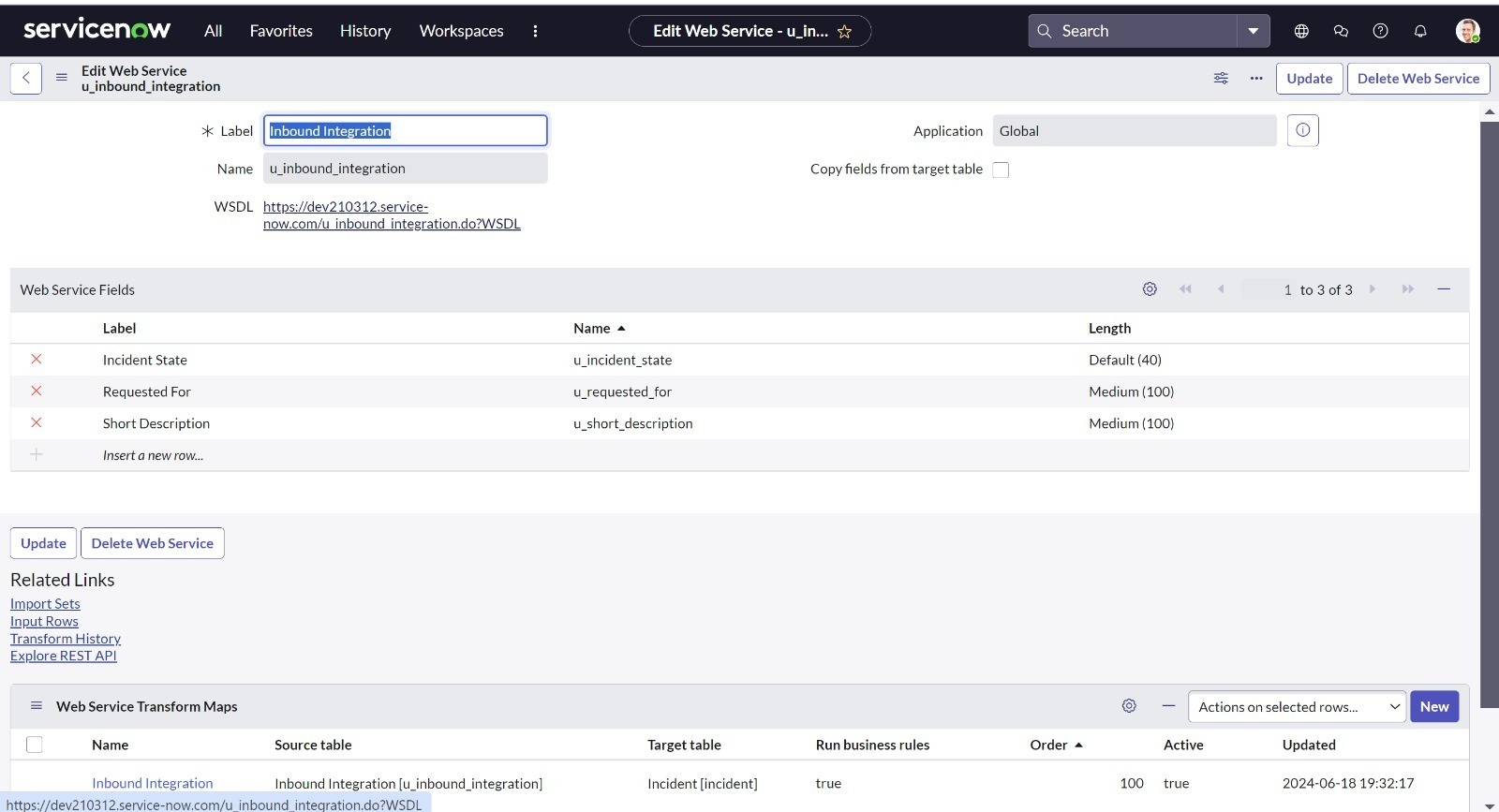Open the personalize form settings icon
Viewport: 1499px width, 812px height.
[x=1221, y=78]
